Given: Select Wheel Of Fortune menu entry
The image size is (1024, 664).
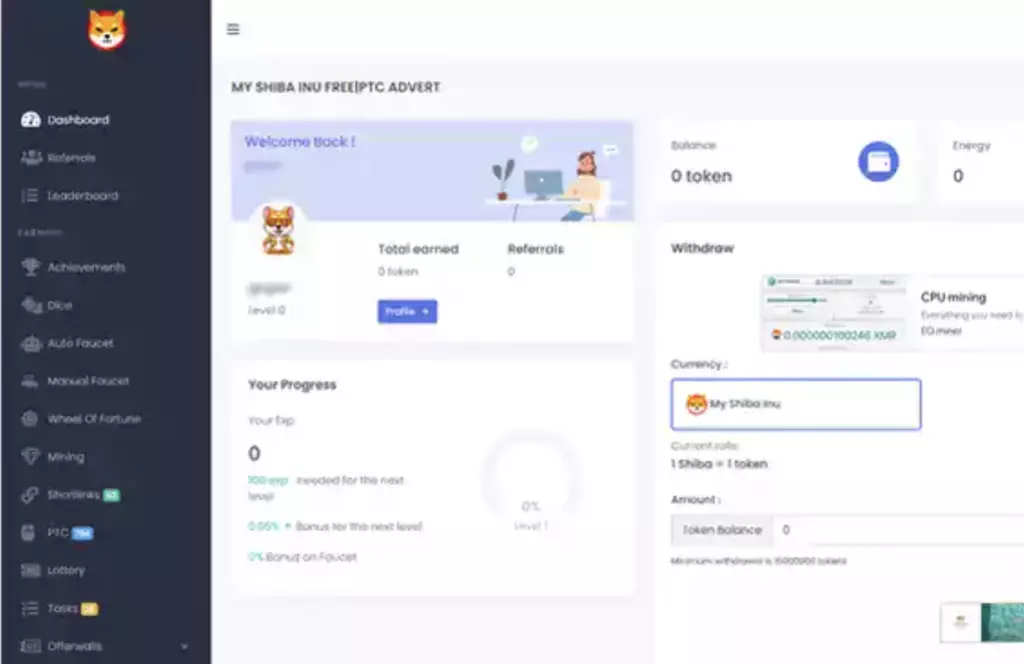Looking at the screenshot, I should [94, 419].
